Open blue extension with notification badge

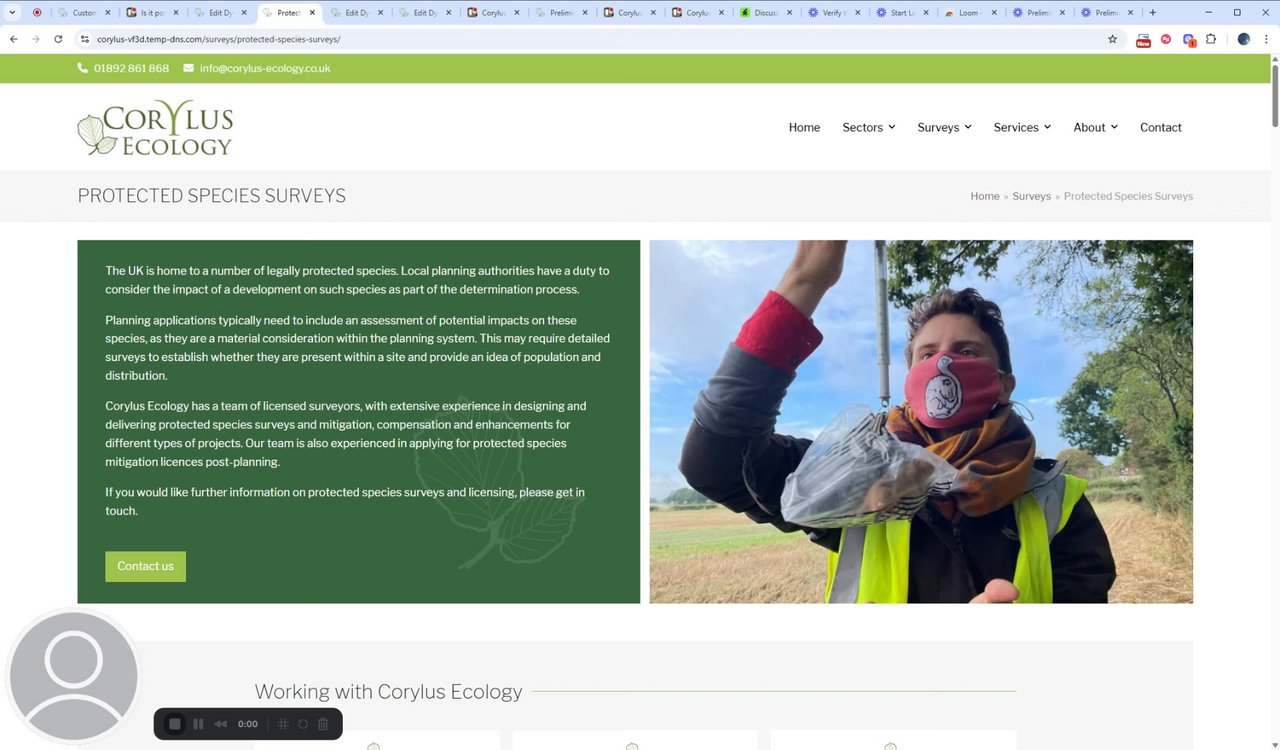coord(1189,39)
